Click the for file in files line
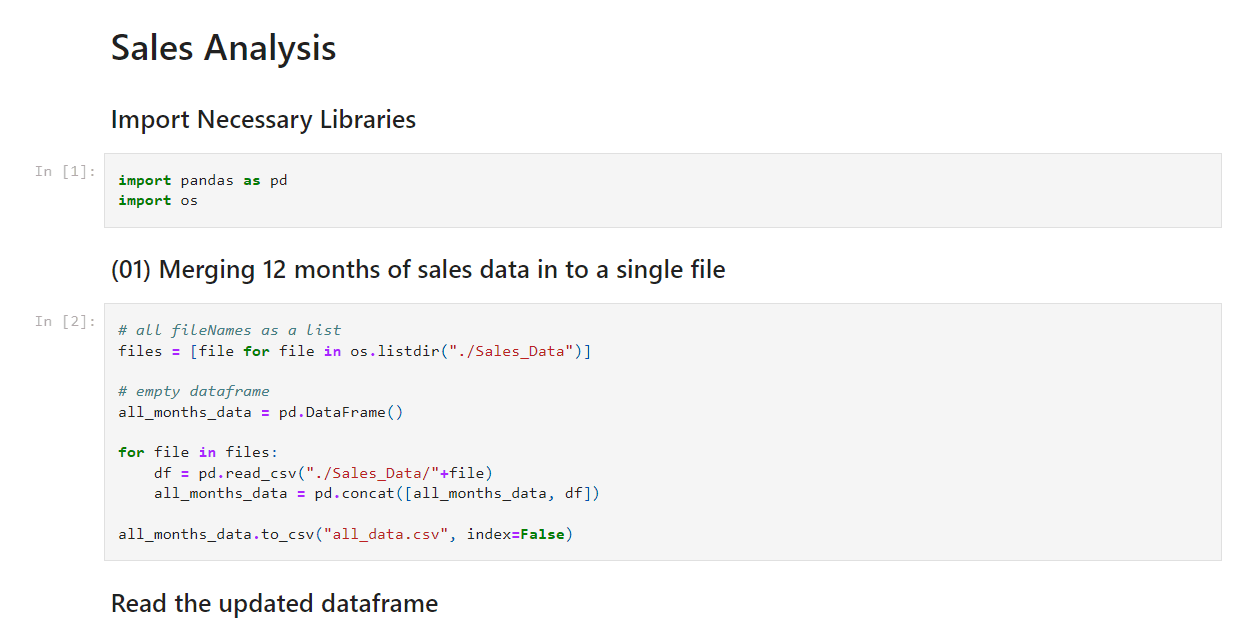 [x=198, y=452]
